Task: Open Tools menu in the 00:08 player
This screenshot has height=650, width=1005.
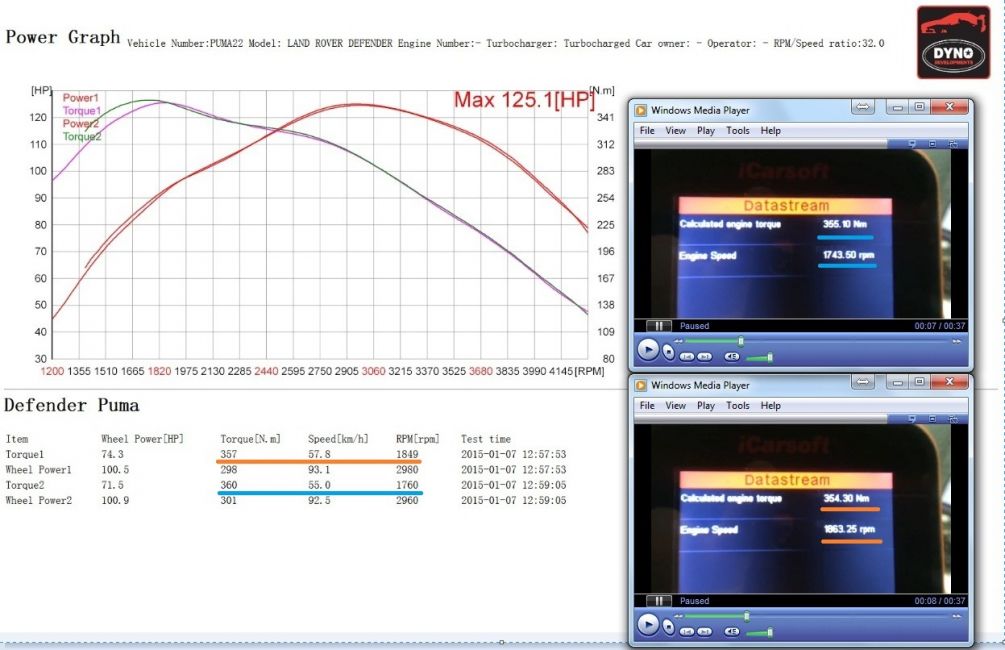Action: [x=738, y=406]
